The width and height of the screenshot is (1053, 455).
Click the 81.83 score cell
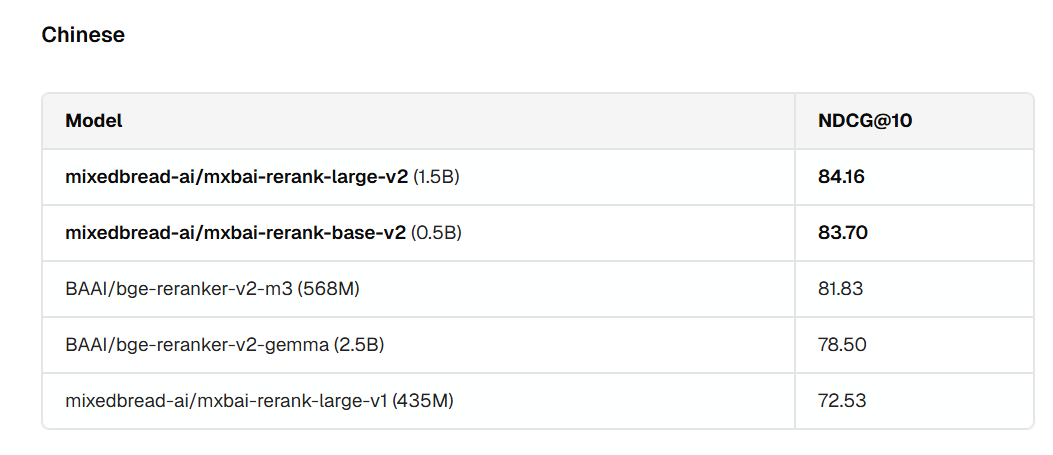pyautogui.click(x=840, y=289)
